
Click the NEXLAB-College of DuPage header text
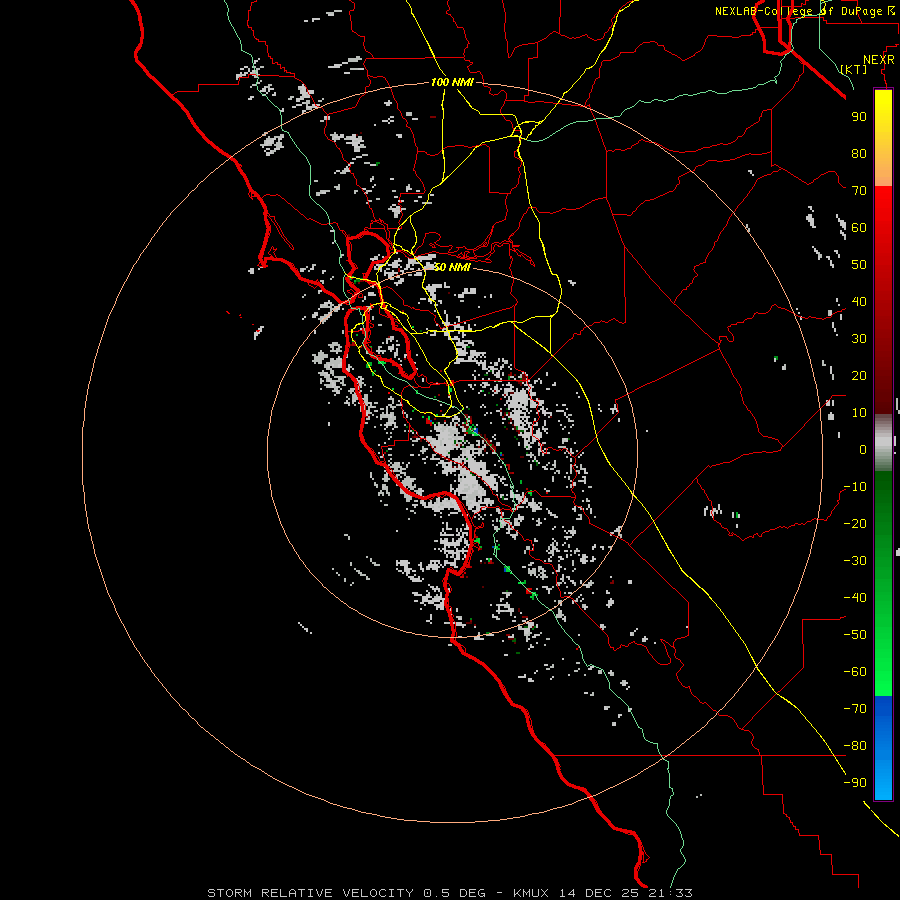(805, 11)
